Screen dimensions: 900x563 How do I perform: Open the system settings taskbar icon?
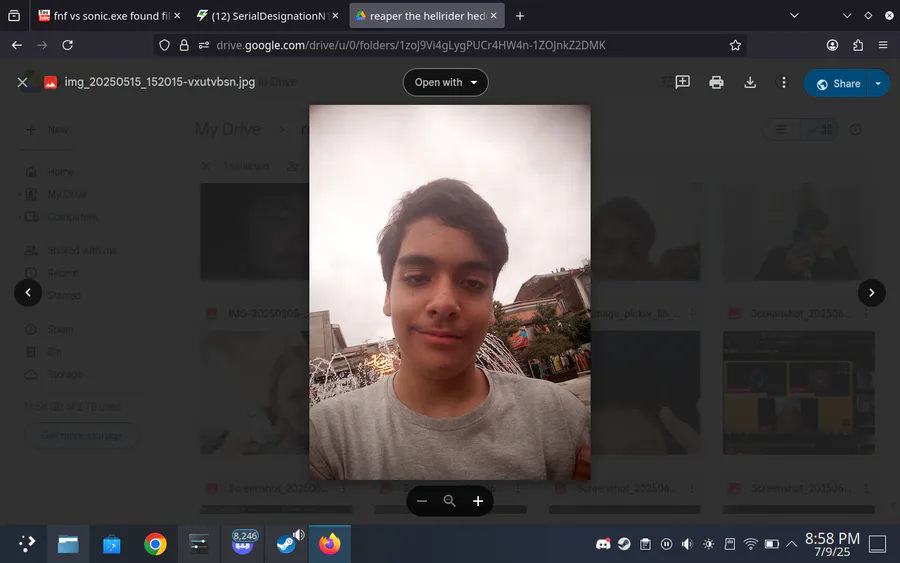pos(199,543)
